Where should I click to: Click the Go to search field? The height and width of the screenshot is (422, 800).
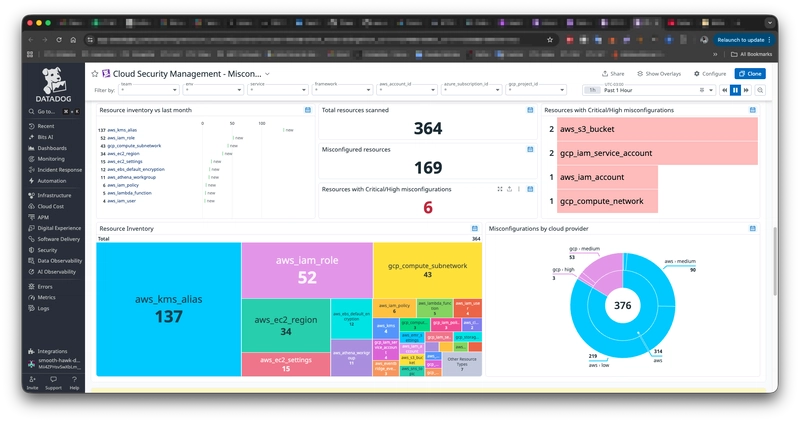[54, 111]
